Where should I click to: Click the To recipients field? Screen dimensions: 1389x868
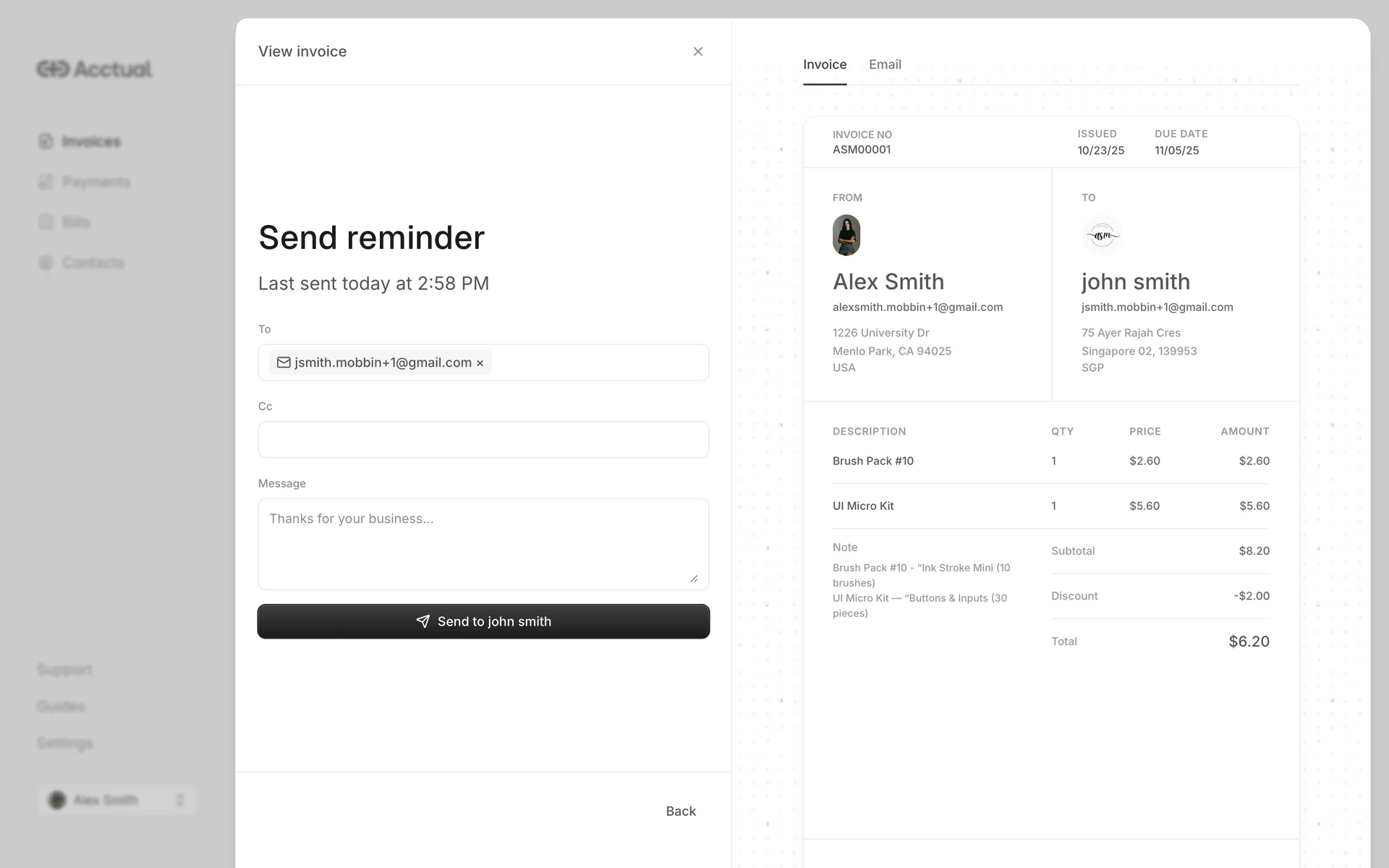pos(599,362)
